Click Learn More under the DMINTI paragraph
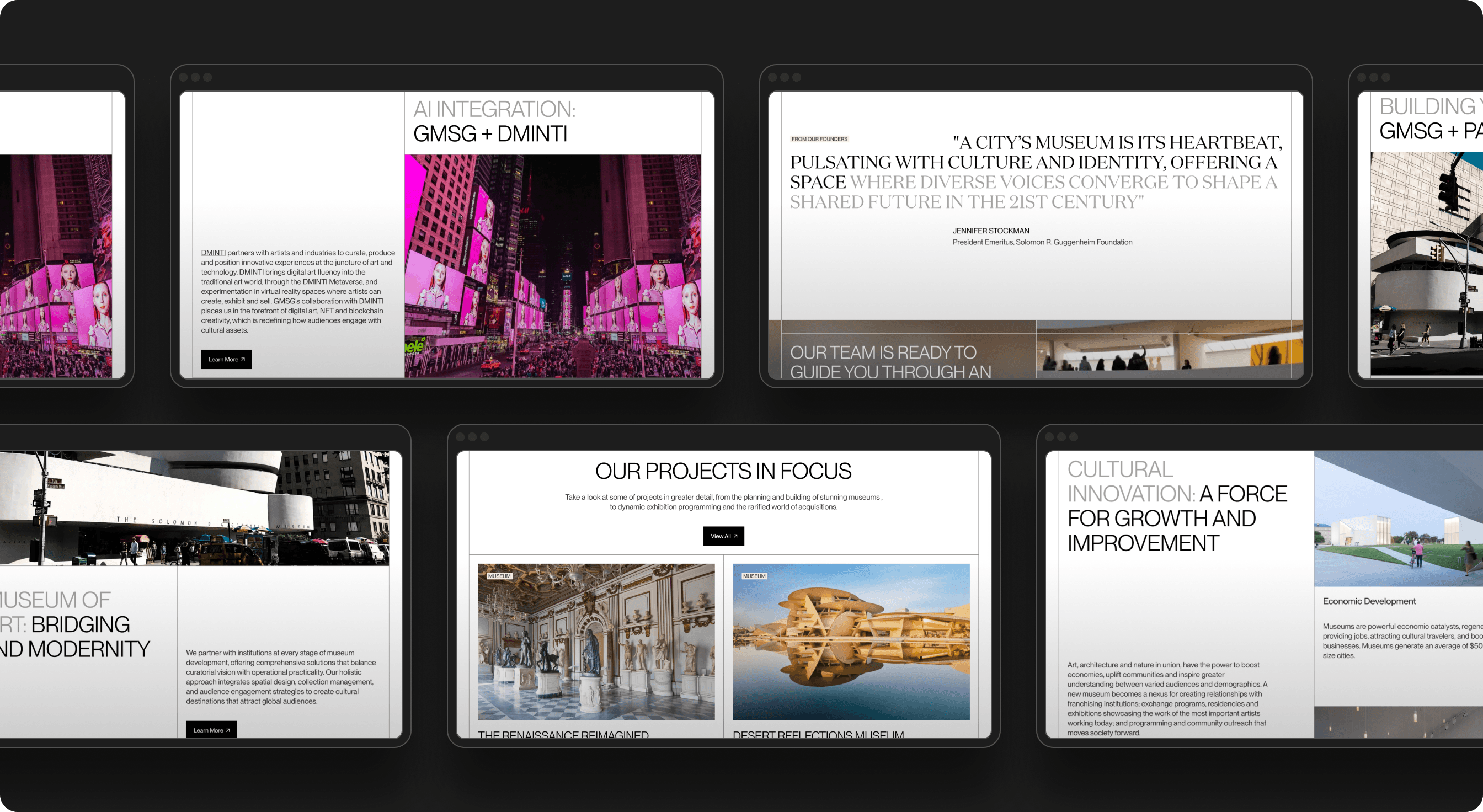This screenshot has height=812, width=1483. (x=226, y=359)
